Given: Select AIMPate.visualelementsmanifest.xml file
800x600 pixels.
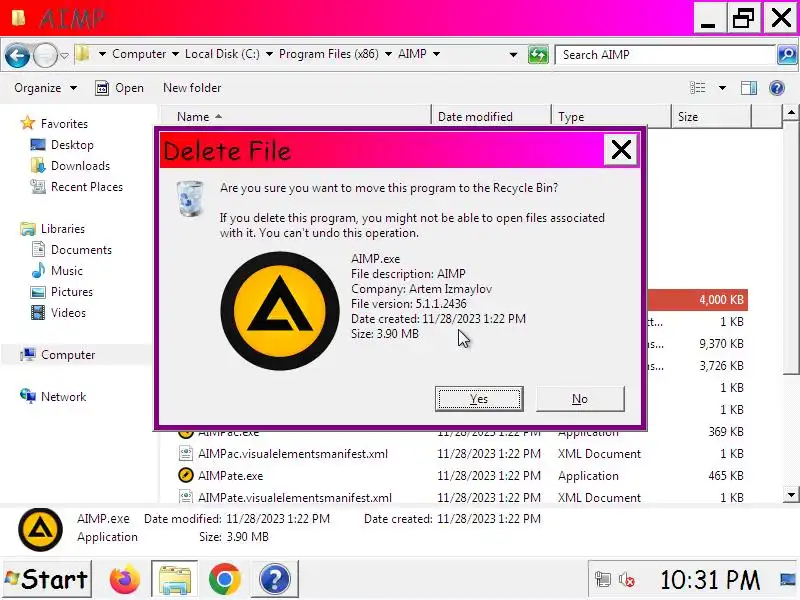Looking at the screenshot, I should pos(294,497).
